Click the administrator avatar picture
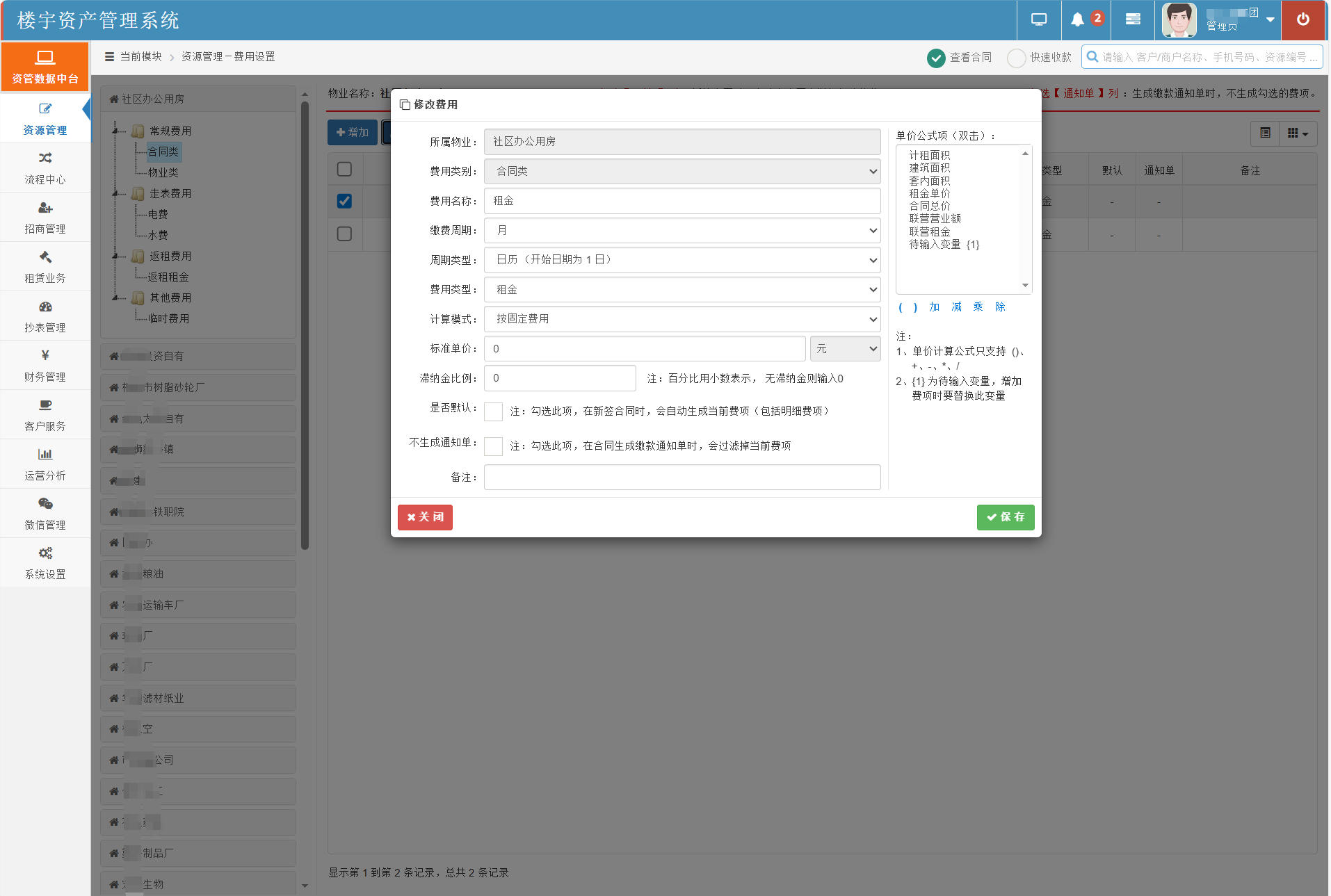1331x896 pixels. [x=1179, y=20]
